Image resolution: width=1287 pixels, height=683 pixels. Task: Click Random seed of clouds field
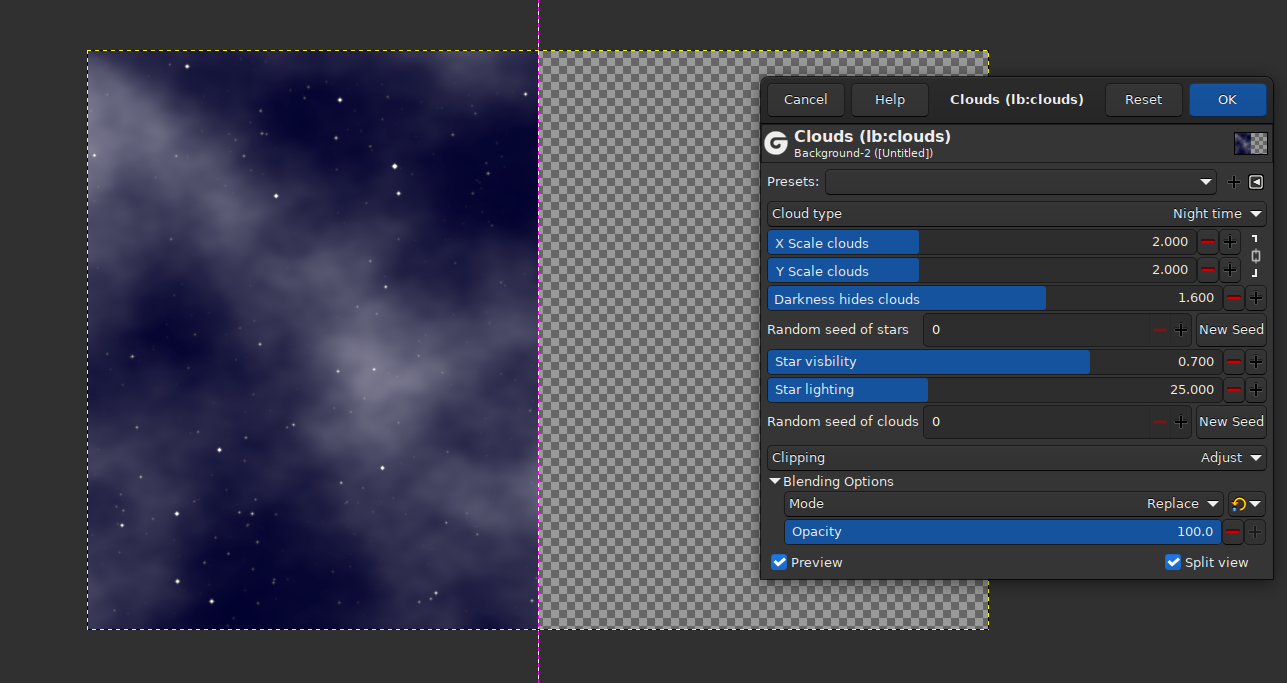[x=1036, y=421]
